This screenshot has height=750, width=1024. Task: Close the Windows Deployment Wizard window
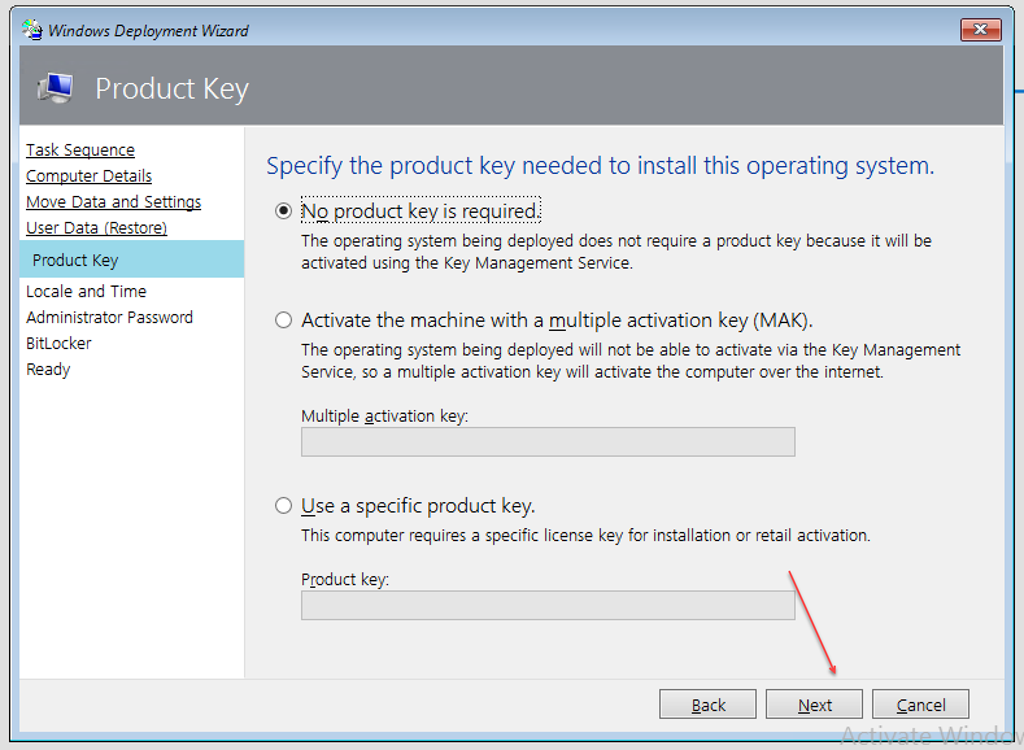pos(980,30)
